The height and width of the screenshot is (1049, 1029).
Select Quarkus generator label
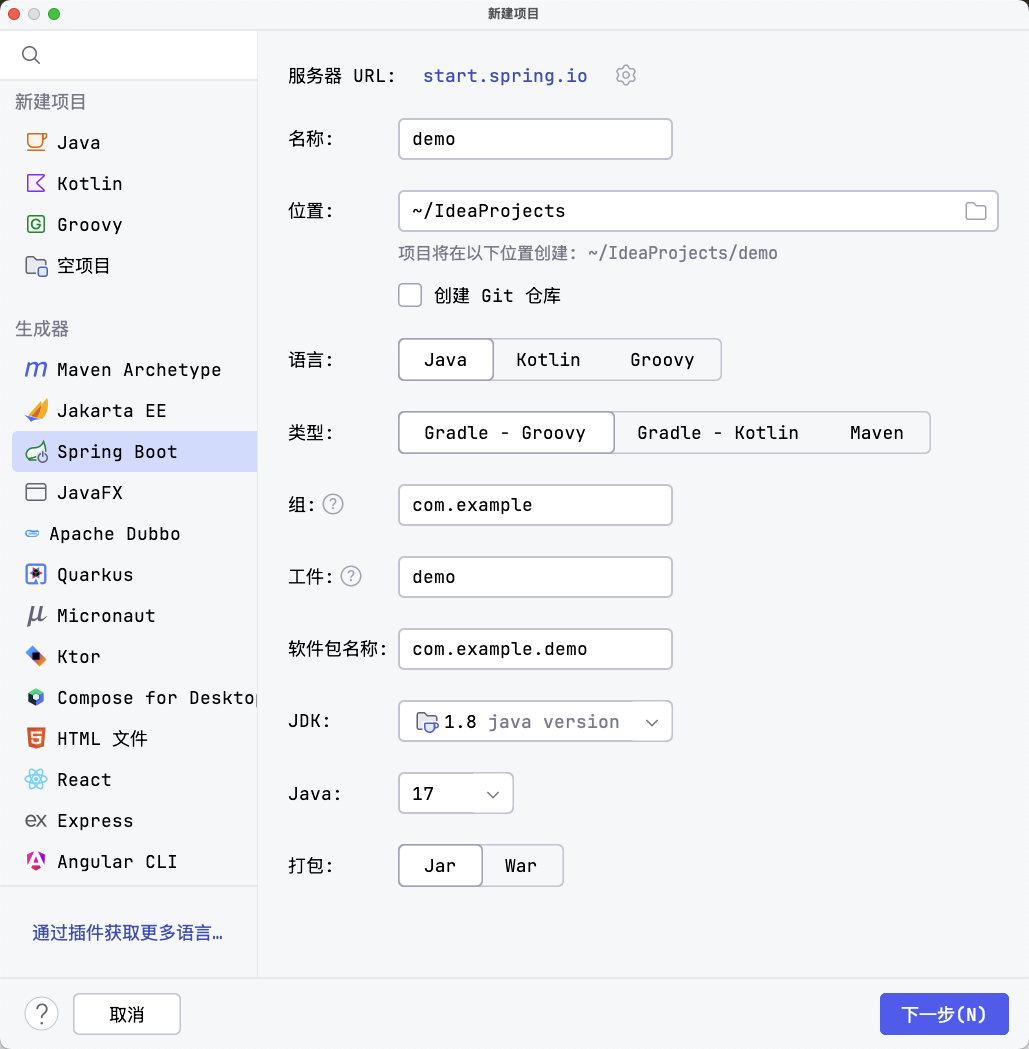95,574
